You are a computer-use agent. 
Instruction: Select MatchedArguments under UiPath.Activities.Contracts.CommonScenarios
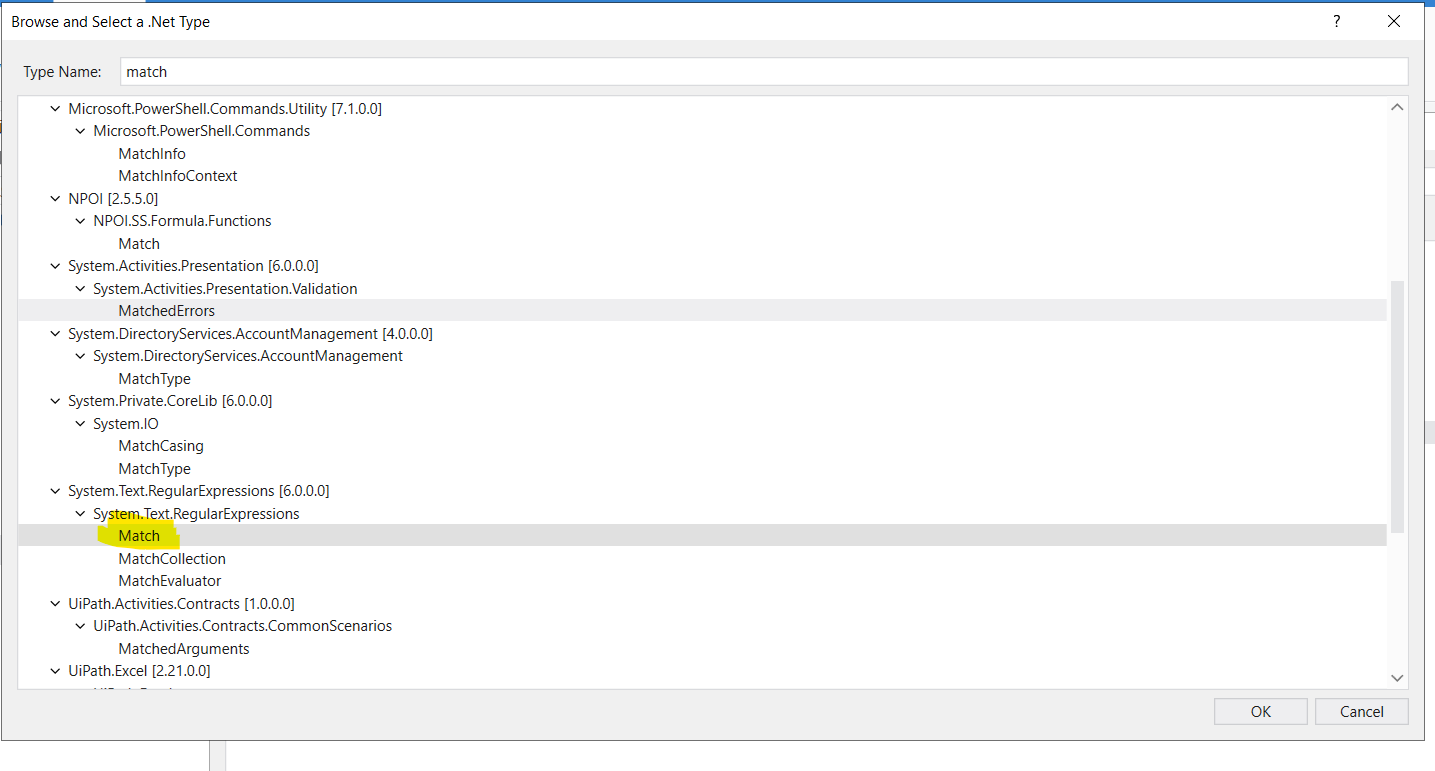183,648
